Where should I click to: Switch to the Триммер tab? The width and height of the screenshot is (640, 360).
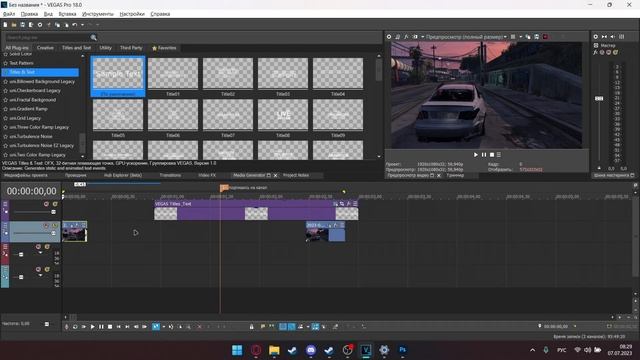click(455, 175)
